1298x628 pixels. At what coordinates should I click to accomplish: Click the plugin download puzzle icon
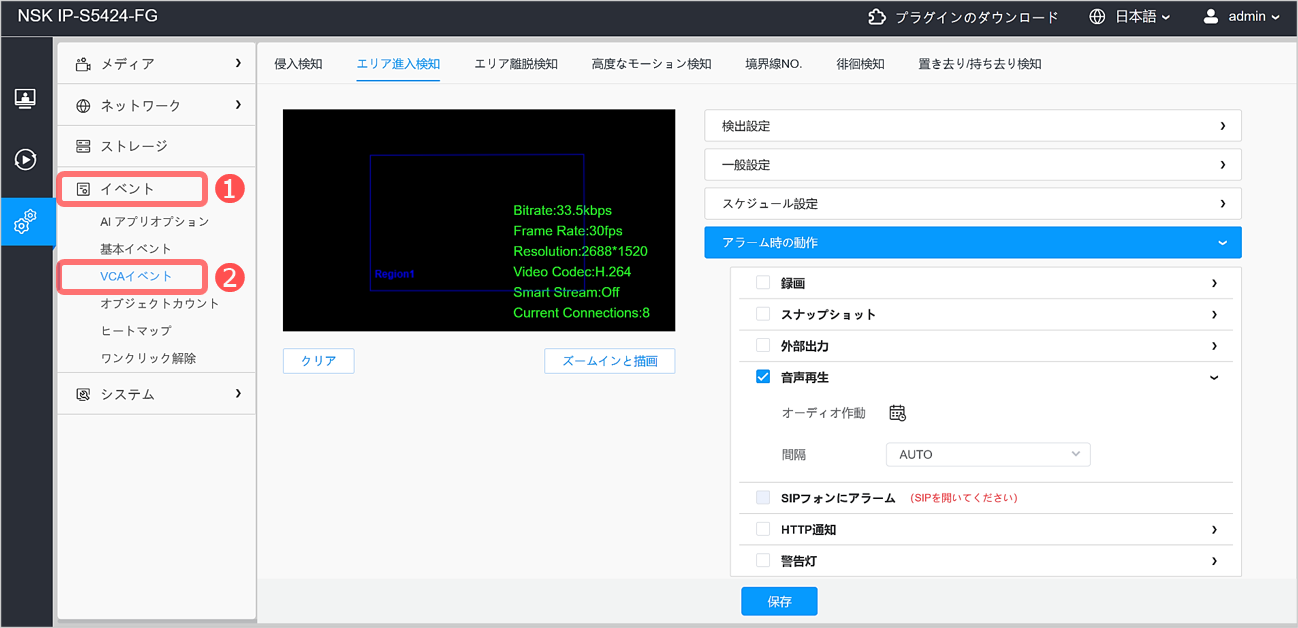click(877, 17)
